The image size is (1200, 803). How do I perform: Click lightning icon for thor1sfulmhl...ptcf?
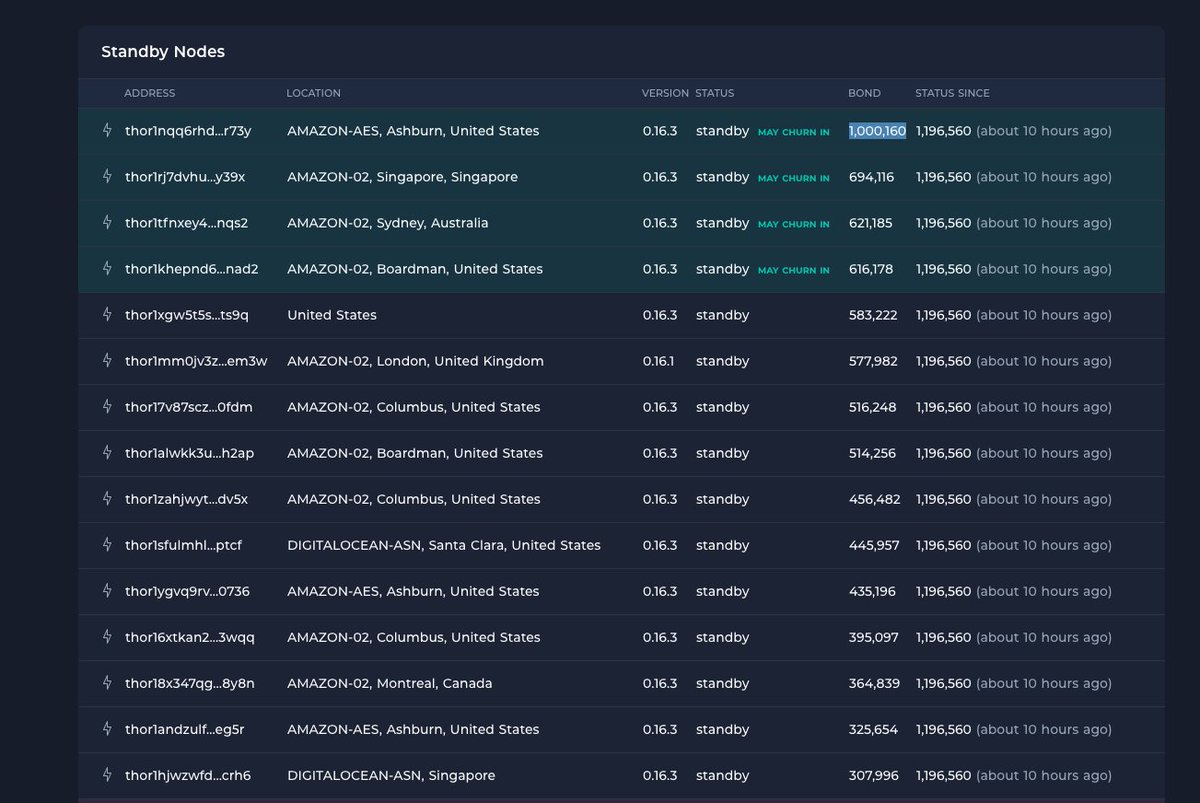pyautogui.click(x=108, y=545)
